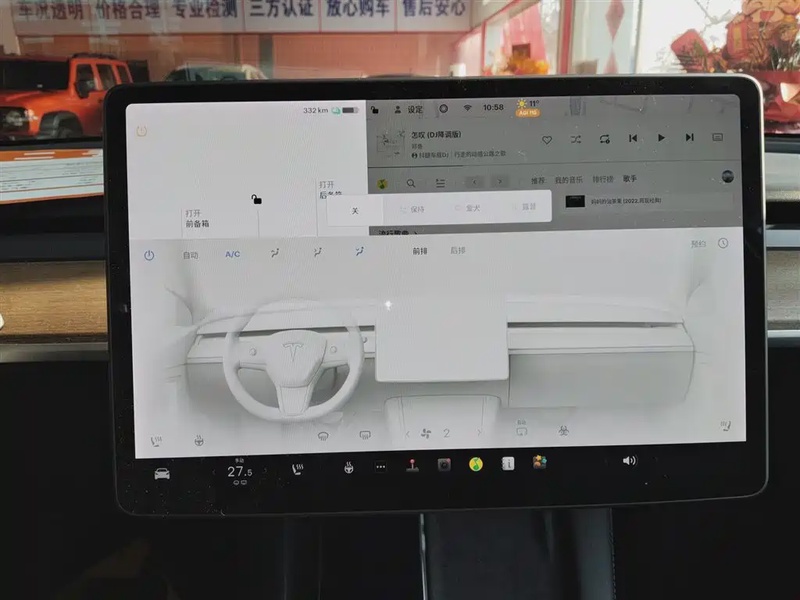The width and height of the screenshot is (800, 600).
Task: Like the current song with heart icon
Action: [547, 139]
